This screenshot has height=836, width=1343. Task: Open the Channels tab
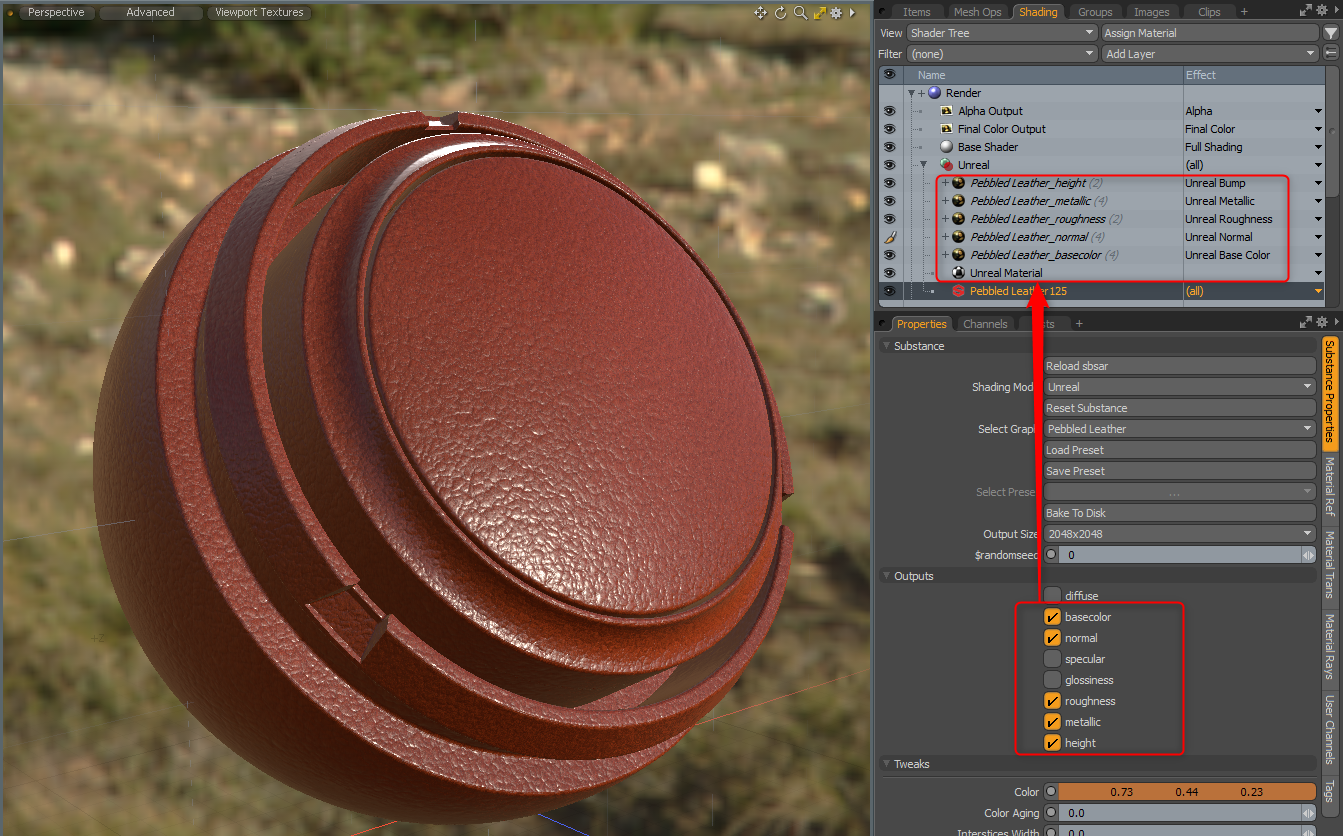[985, 323]
